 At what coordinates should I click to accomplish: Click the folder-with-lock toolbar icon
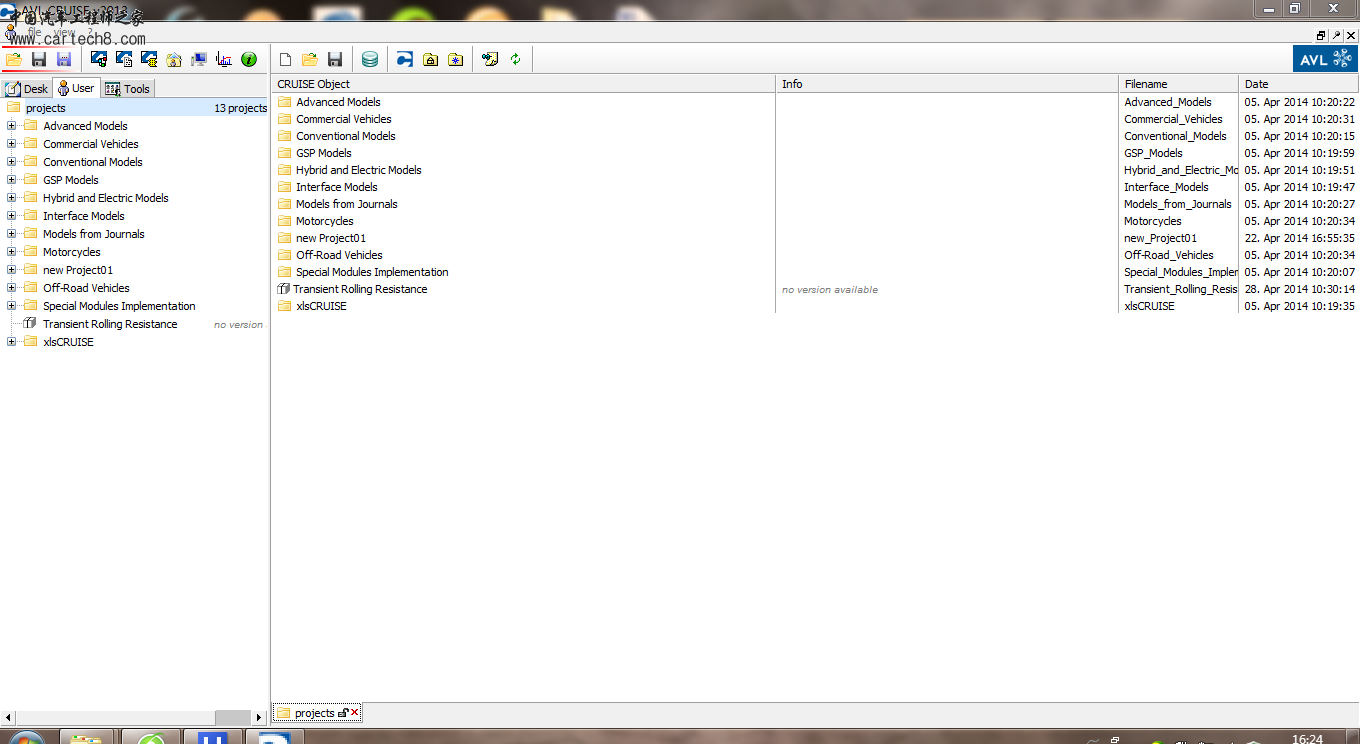[x=430, y=60]
